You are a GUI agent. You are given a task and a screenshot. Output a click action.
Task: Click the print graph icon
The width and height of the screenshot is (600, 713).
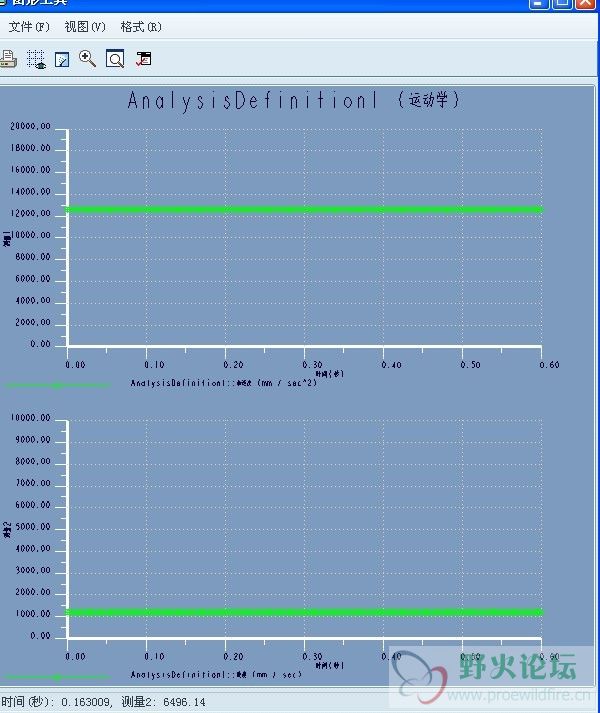(8, 59)
